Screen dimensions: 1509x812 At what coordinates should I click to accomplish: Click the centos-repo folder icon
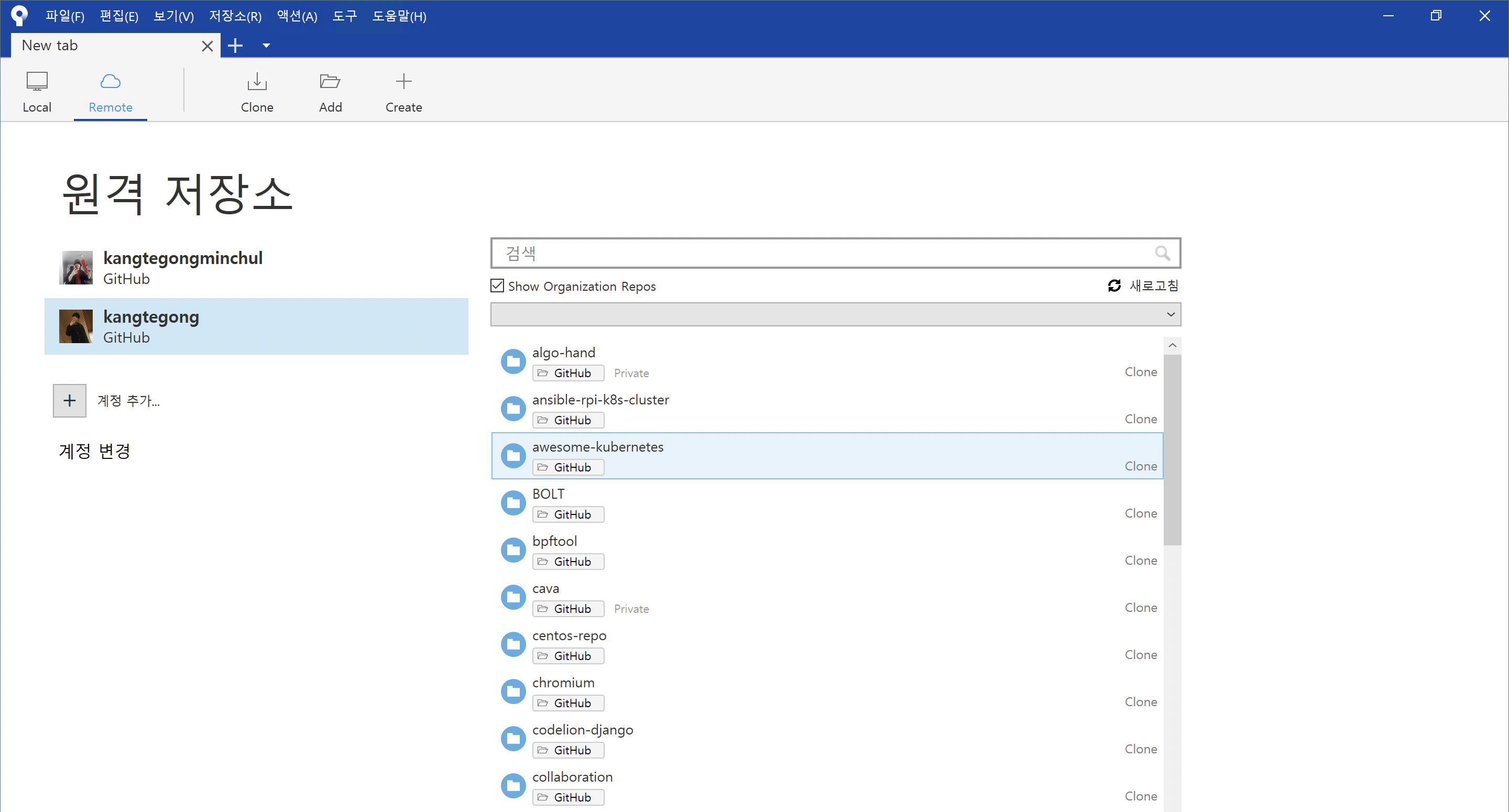click(x=513, y=644)
